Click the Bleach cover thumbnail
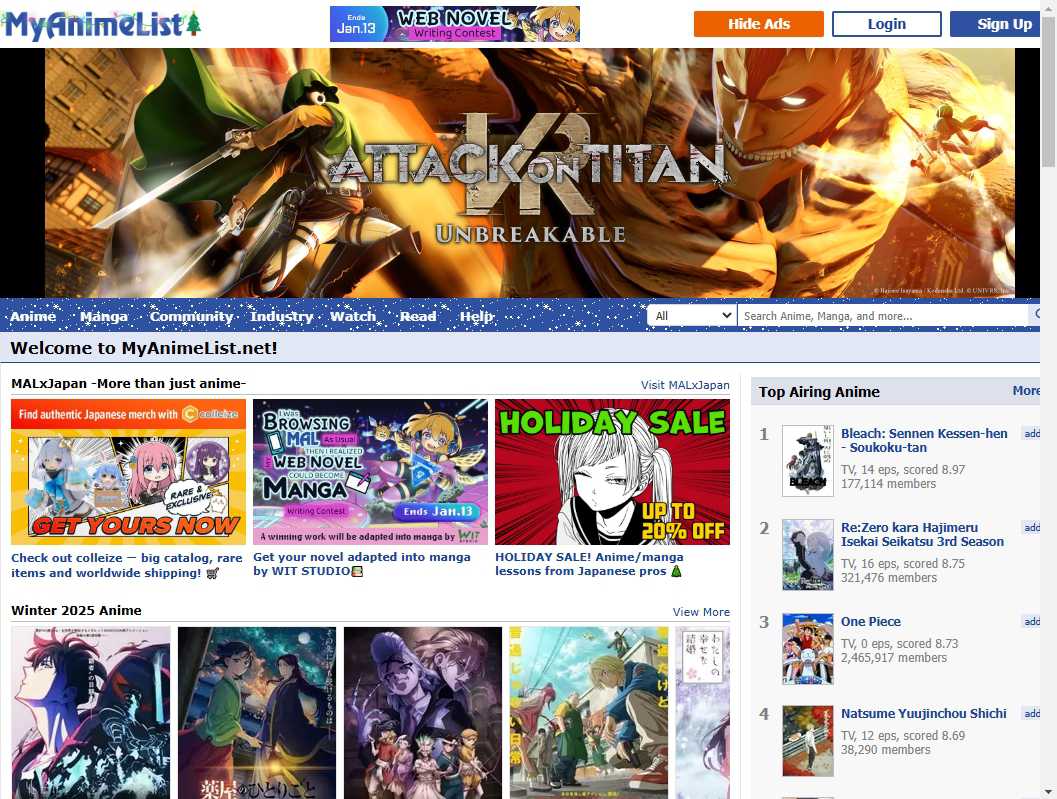 [808, 461]
